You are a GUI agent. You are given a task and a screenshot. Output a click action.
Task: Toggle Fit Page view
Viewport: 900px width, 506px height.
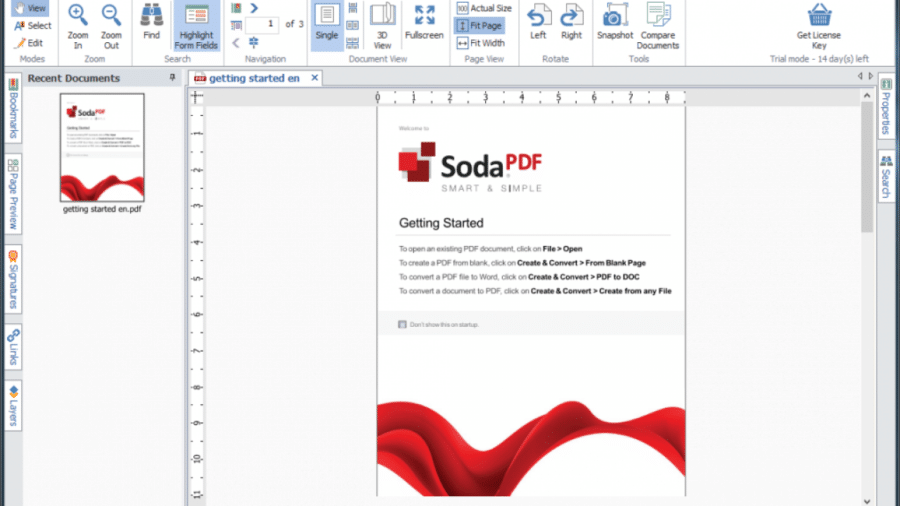click(x=479, y=26)
